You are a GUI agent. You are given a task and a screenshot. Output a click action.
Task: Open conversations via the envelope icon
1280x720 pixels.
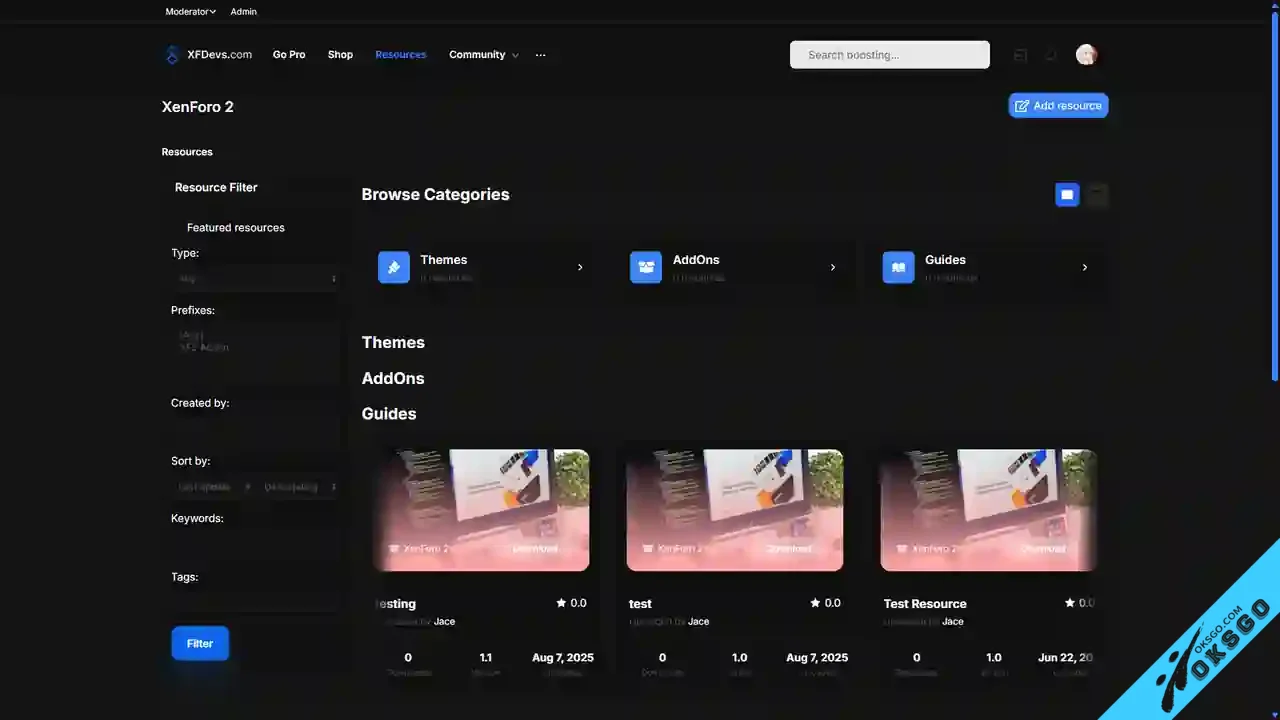[x=1020, y=55]
